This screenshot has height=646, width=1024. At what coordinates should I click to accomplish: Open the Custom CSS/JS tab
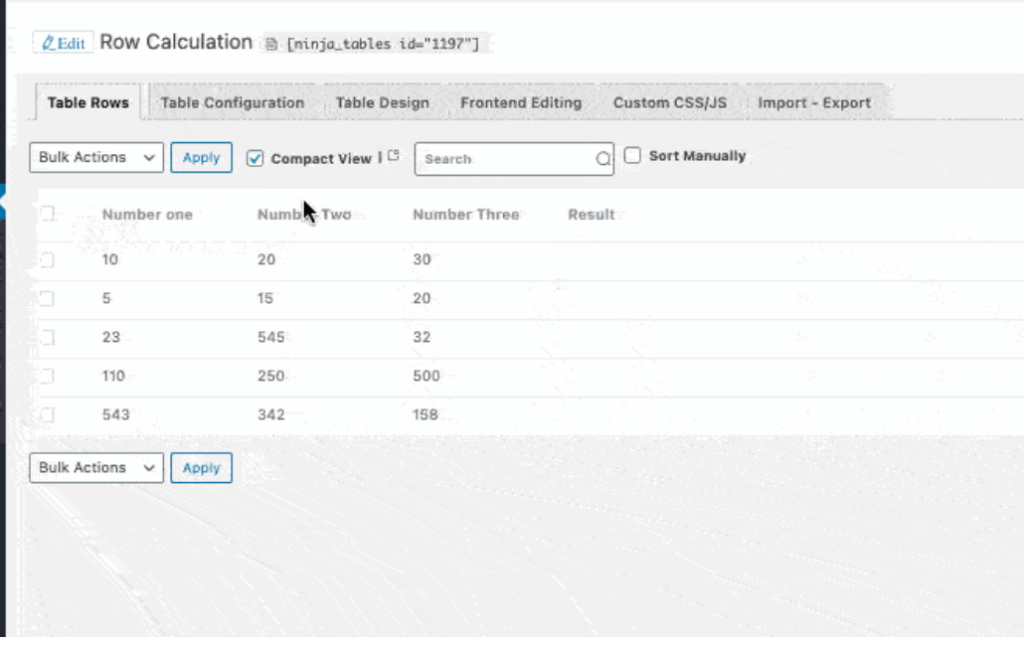pos(670,103)
